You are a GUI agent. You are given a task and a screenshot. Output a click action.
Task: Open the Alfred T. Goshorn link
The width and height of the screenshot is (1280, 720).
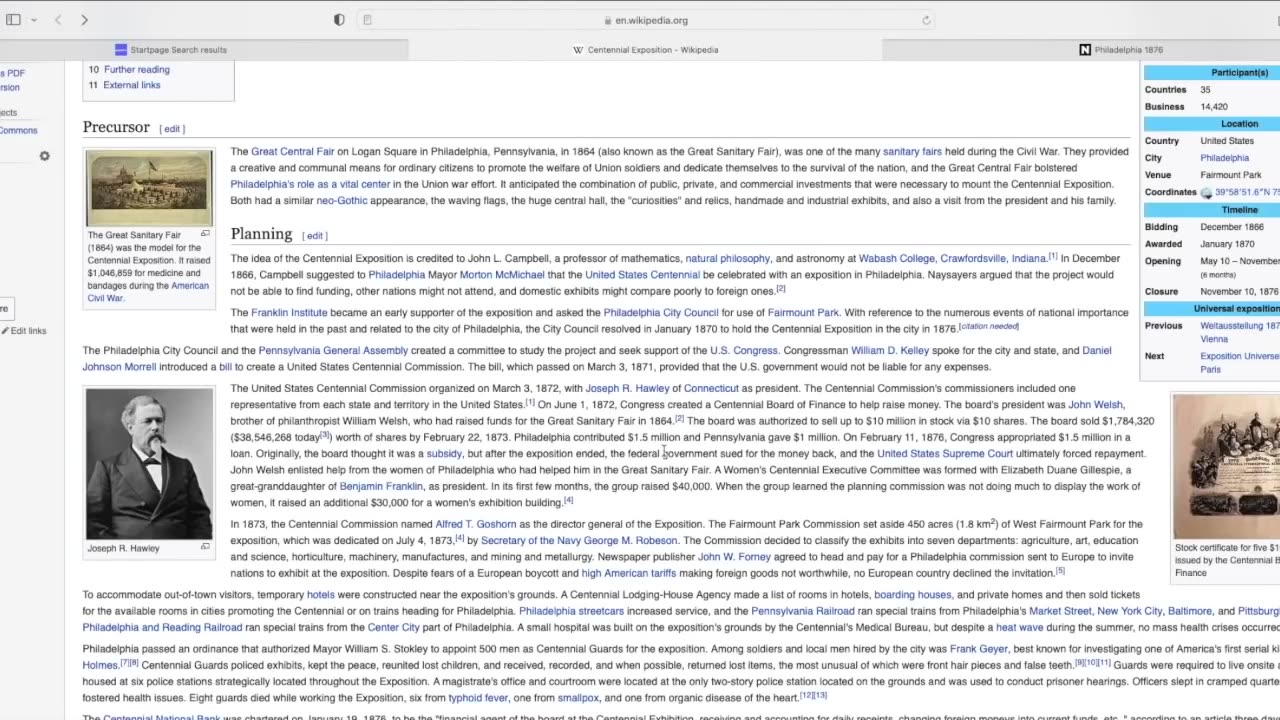[476, 524]
